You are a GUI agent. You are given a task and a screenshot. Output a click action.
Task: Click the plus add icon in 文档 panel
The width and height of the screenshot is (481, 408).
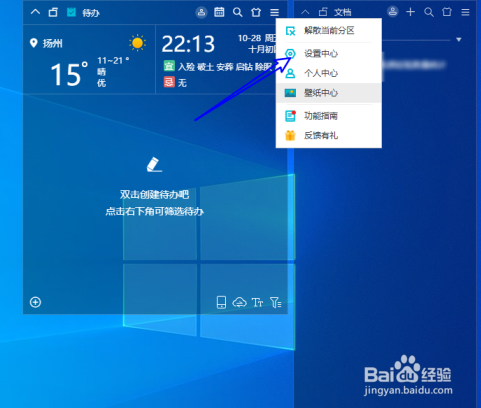coord(410,12)
